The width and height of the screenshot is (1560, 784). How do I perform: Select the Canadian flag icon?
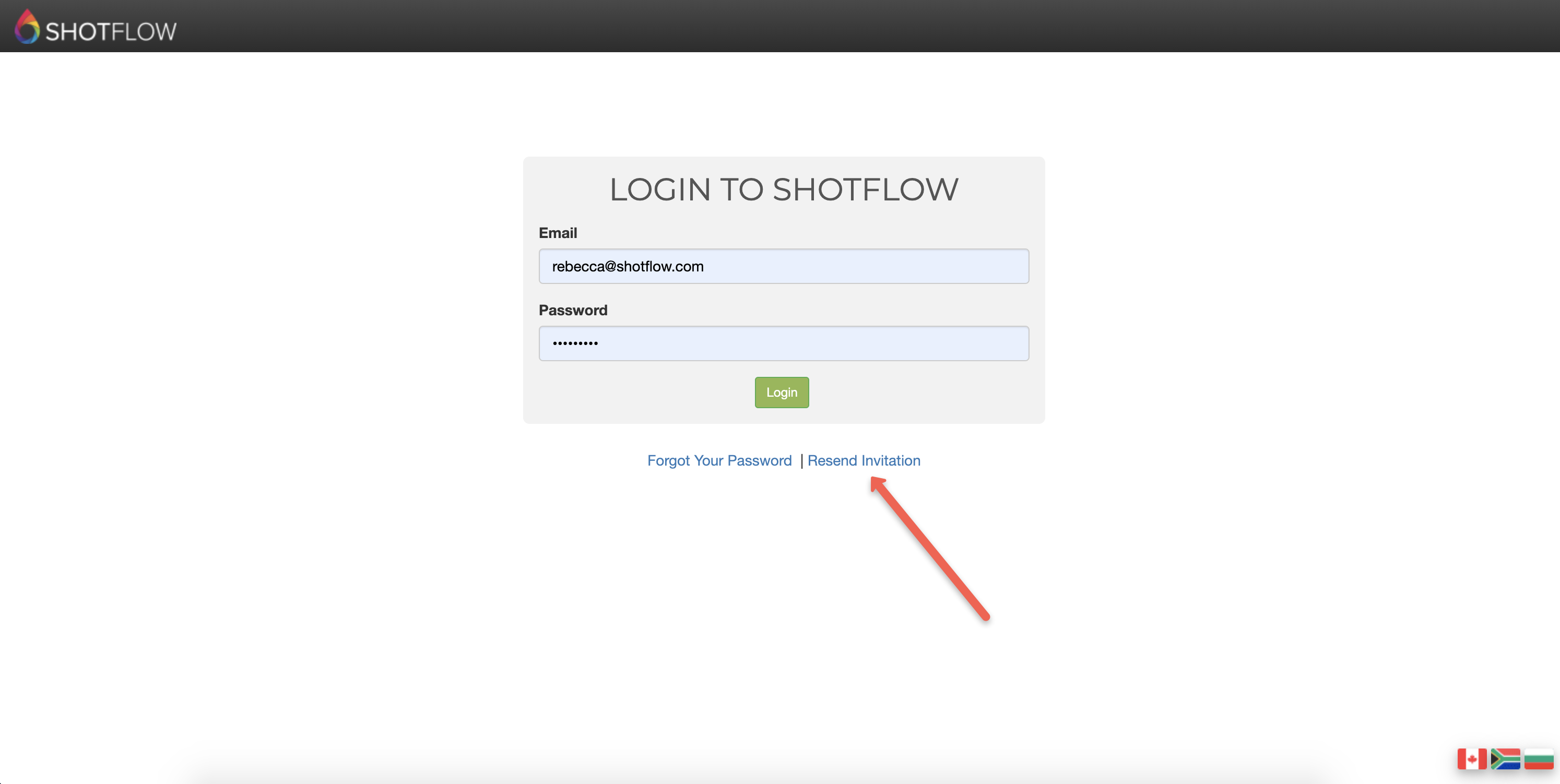tap(1472, 758)
